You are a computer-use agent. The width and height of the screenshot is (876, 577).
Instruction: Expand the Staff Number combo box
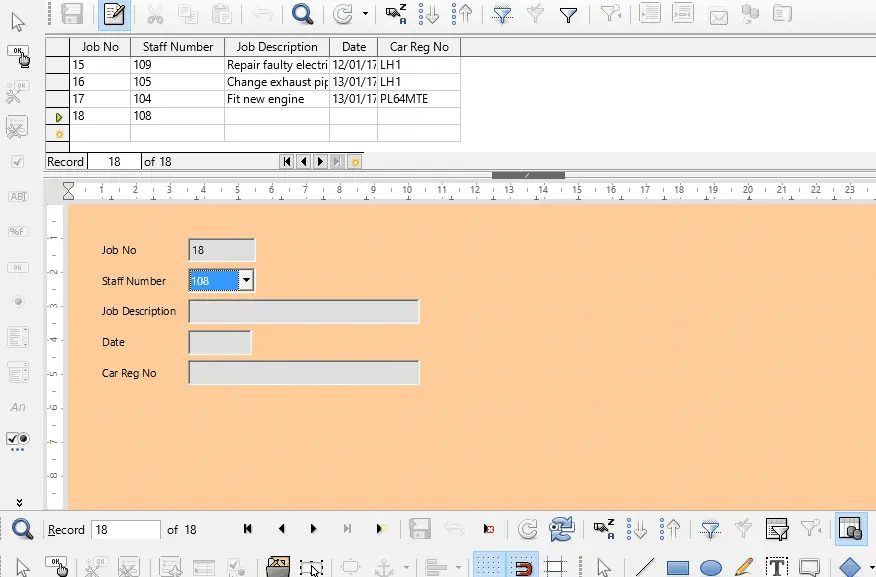pyautogui.click(x=246, y=280)
